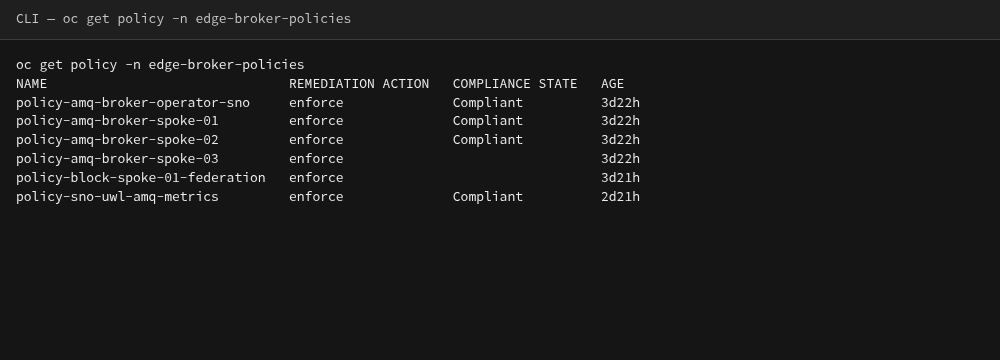This screenshot has width=1000, height=360.
Task: Click the NAME column header
Action: [31, 84]
